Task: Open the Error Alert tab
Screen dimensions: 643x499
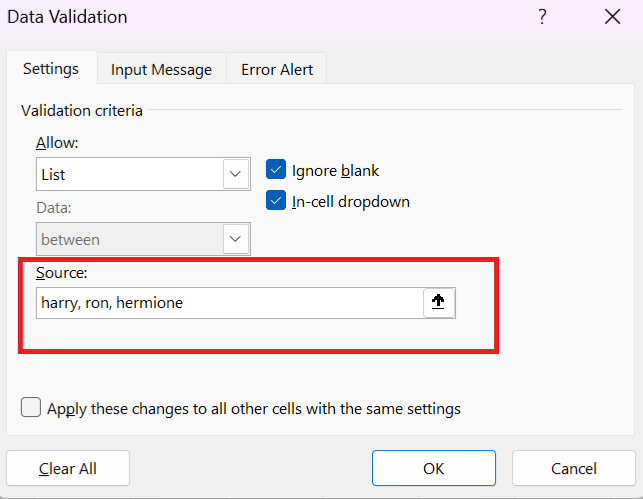Action: pos(277,69)
